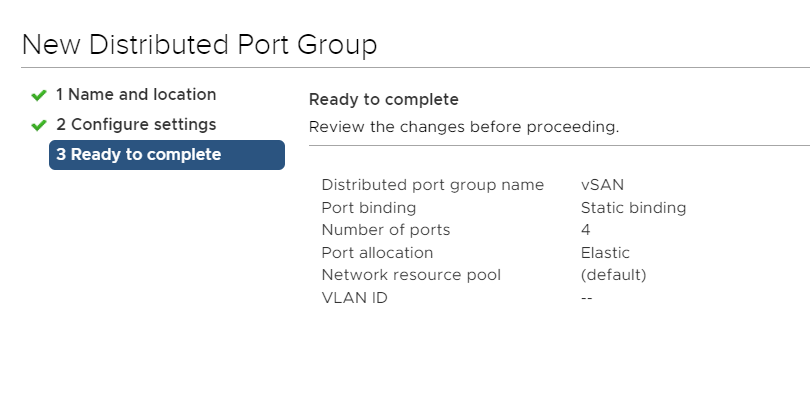Select step 3 Ready to complete
This screenshot has height=399, width=810.
(167, 155)
